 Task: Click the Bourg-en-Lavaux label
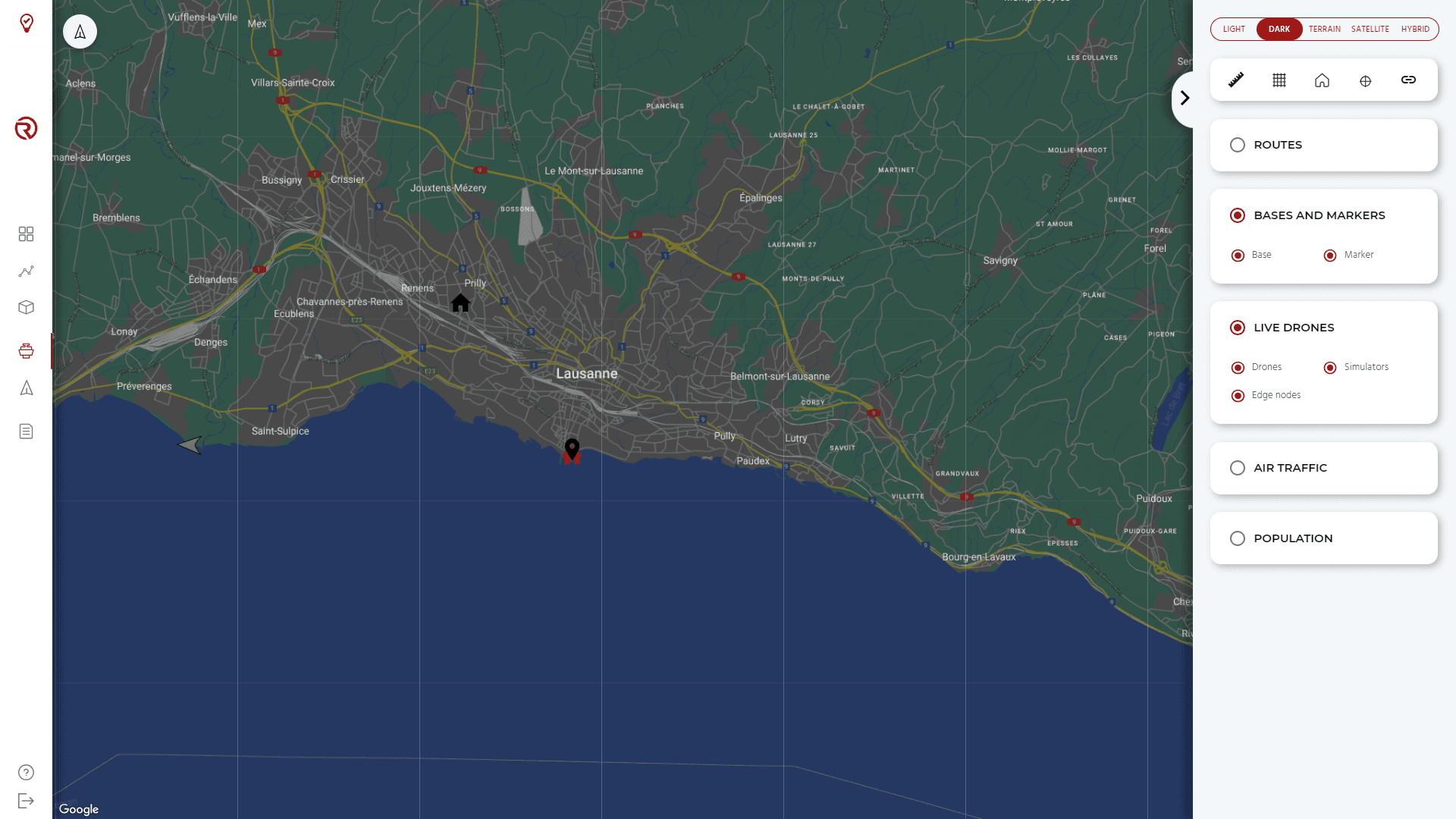click(x=979, y=557)
